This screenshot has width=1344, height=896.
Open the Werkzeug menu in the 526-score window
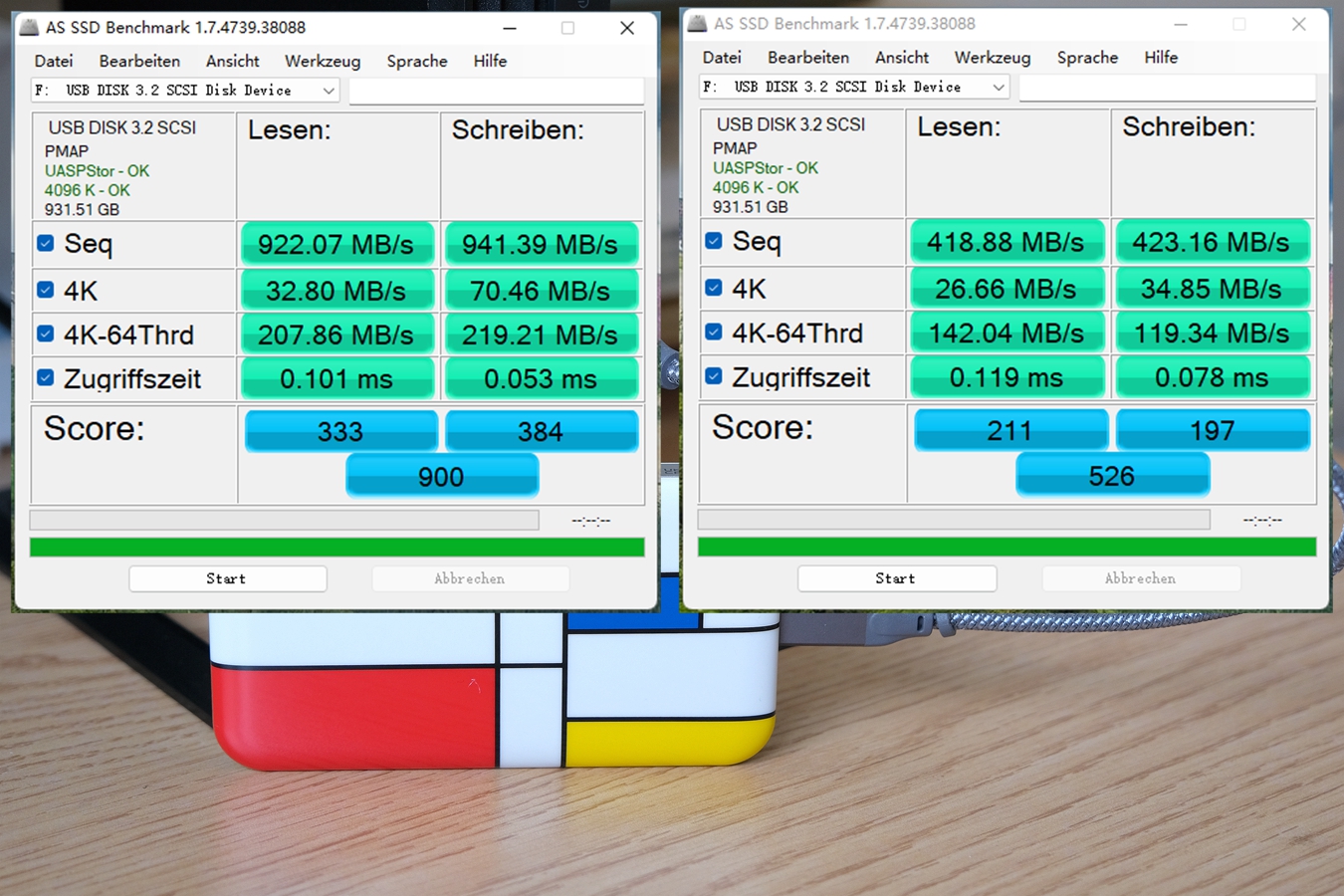(x=993, y=57)
